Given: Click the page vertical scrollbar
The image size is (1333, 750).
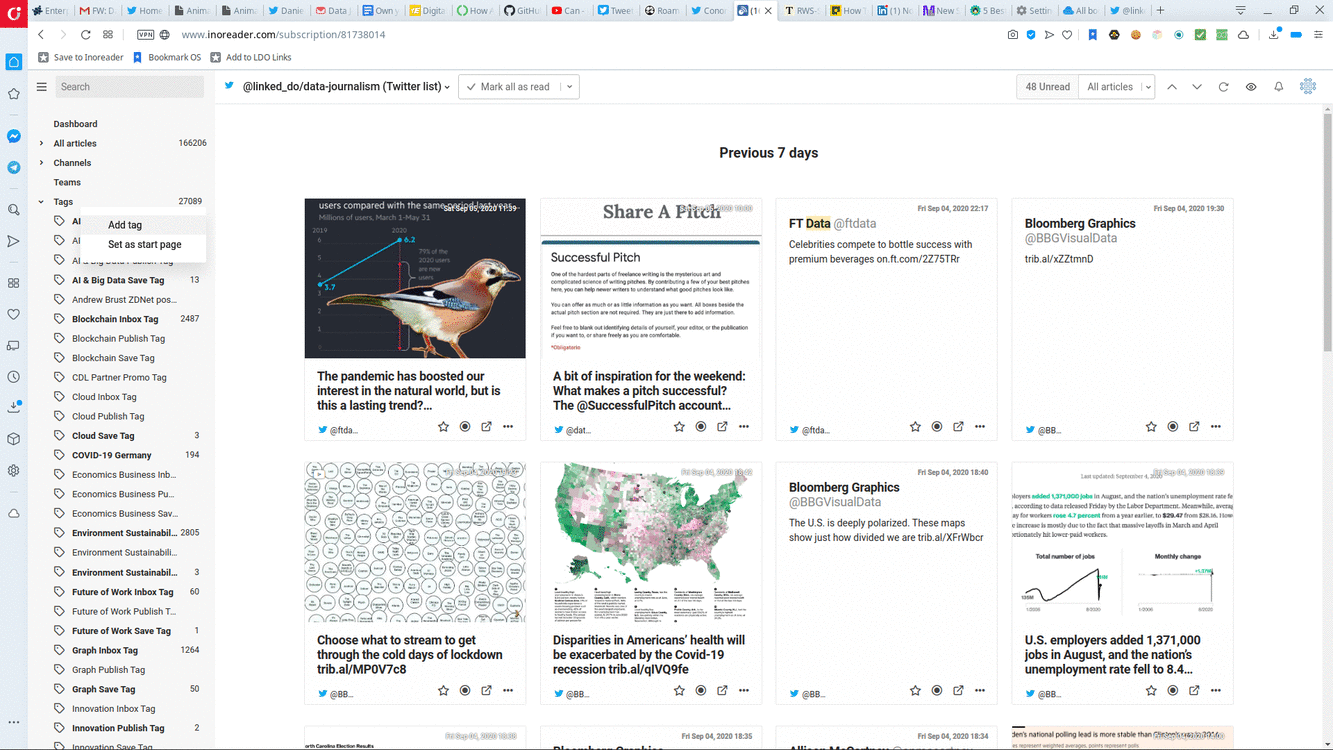Looking at the screenshot, I should [1327, 230].
